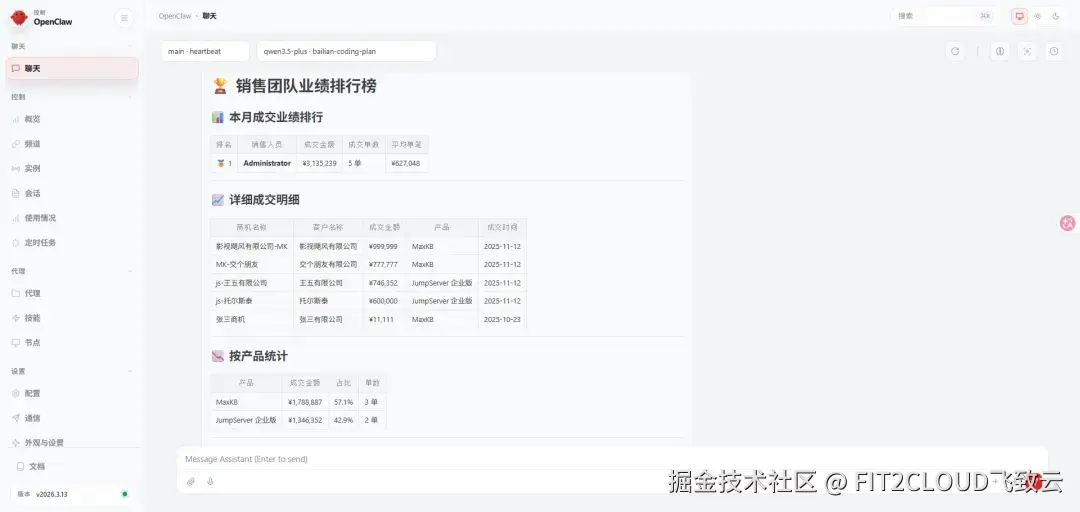
Task: Click the ¥777,777 deal amount cell
Action: (x=384, y=265)
